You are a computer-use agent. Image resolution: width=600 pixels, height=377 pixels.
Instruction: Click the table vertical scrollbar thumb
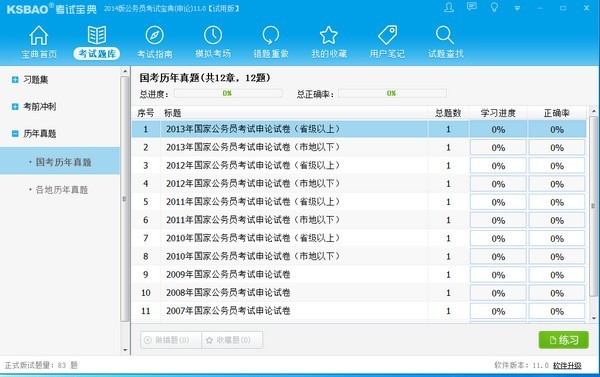click(x=593, y=206)
